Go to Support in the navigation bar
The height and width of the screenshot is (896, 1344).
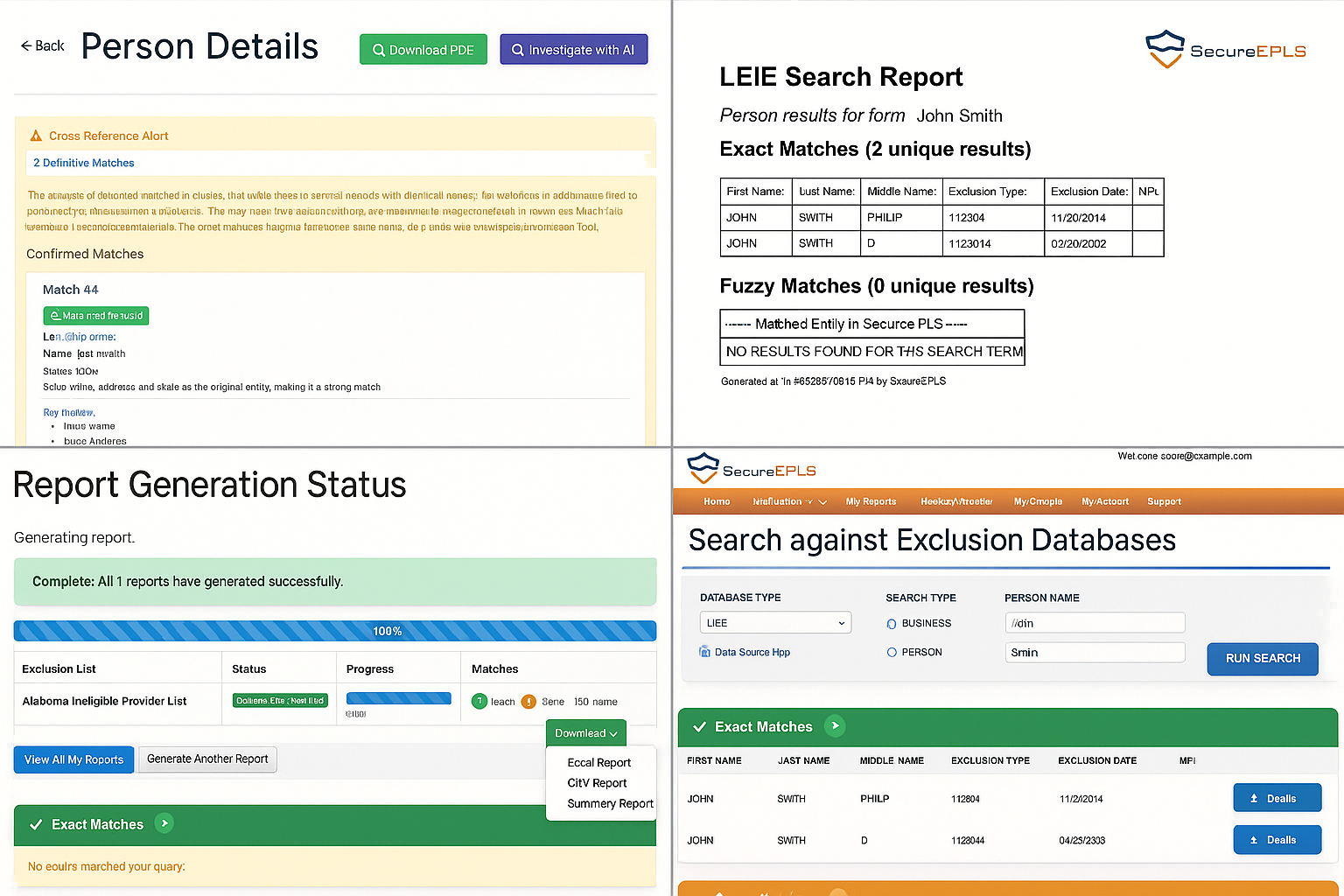click(x=1164, y=501)
